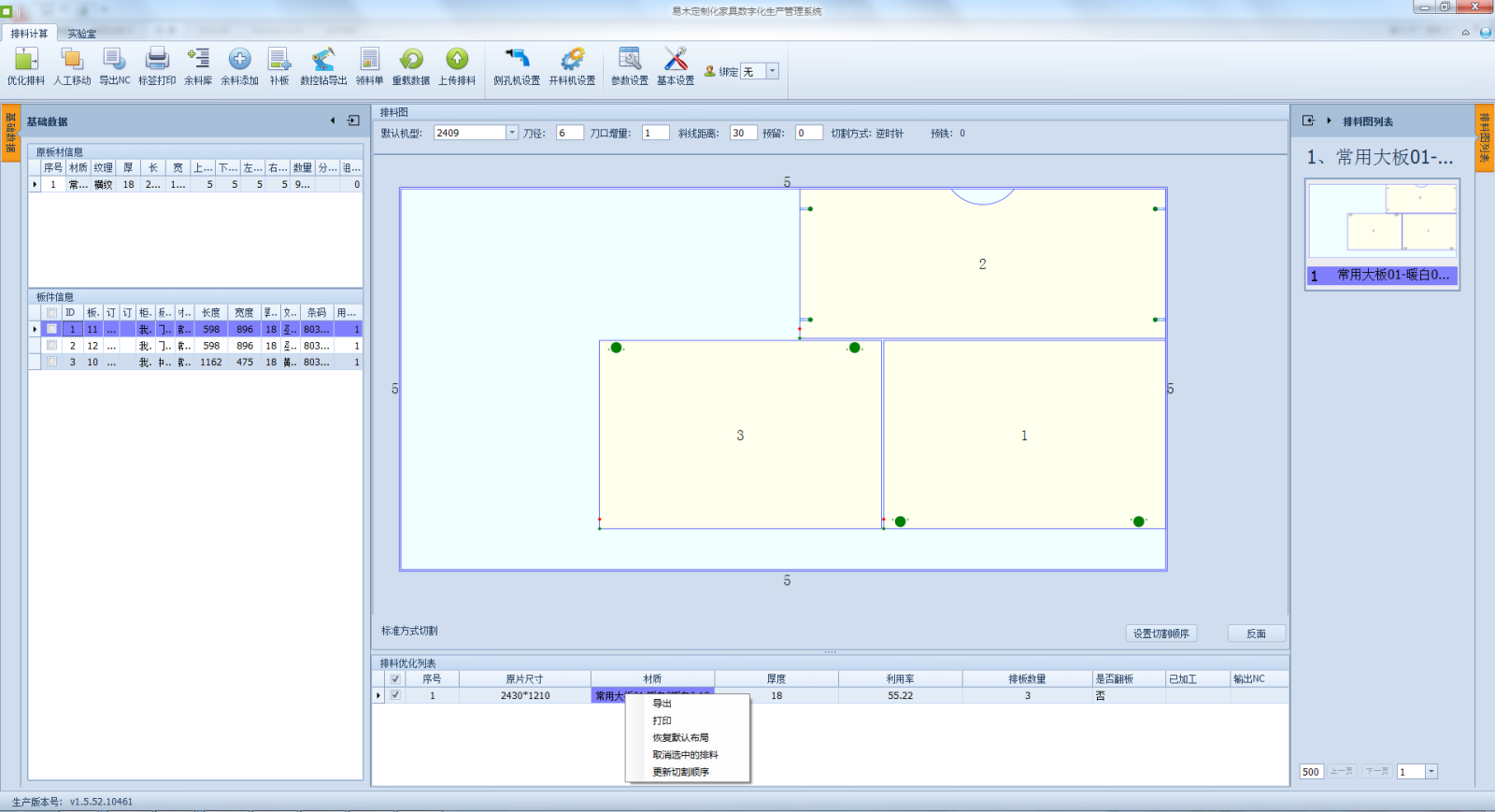The width and height of the screenshot is (1495, 812).
Task: Click the user icon beside 绑定
Action: pyautogui.click(x=710, y=71)
